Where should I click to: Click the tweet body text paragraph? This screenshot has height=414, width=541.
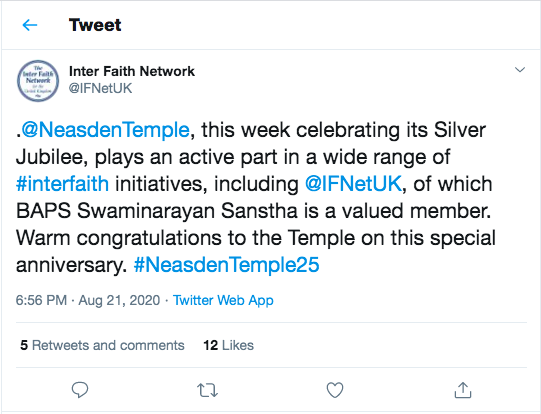click(256, 197)
